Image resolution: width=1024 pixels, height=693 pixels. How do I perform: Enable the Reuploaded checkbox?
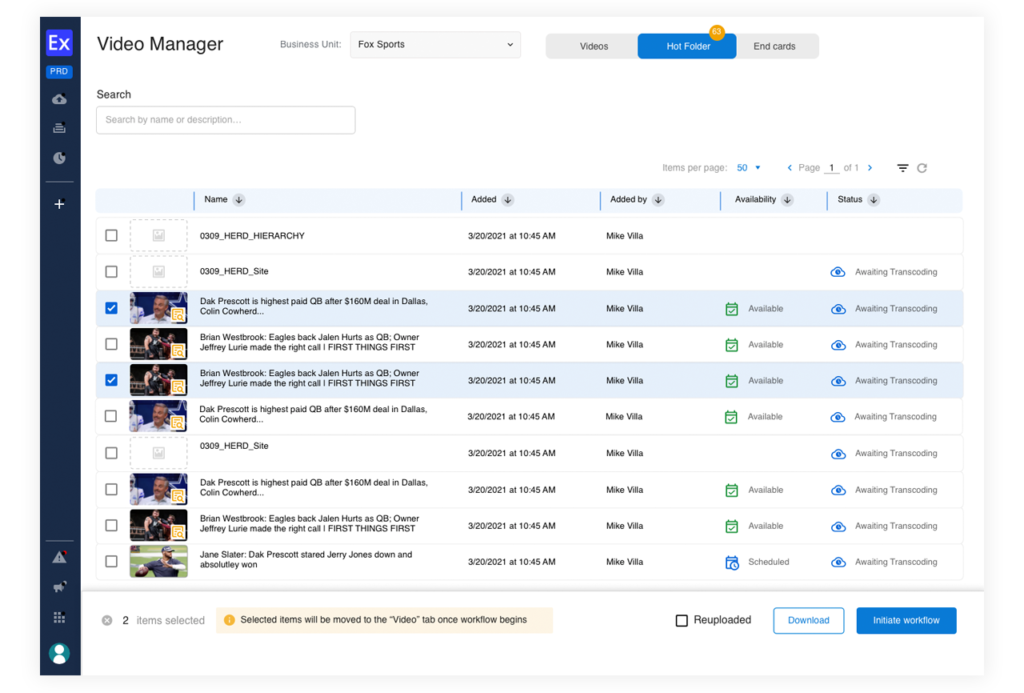pos(682,621)
